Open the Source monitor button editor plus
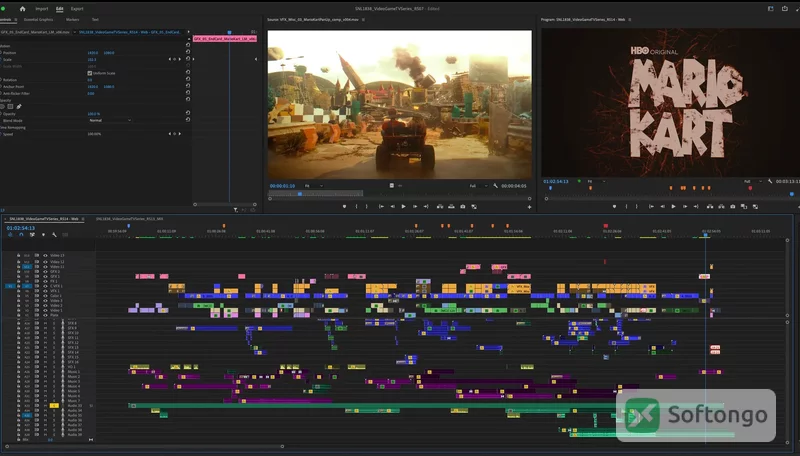 529,207
